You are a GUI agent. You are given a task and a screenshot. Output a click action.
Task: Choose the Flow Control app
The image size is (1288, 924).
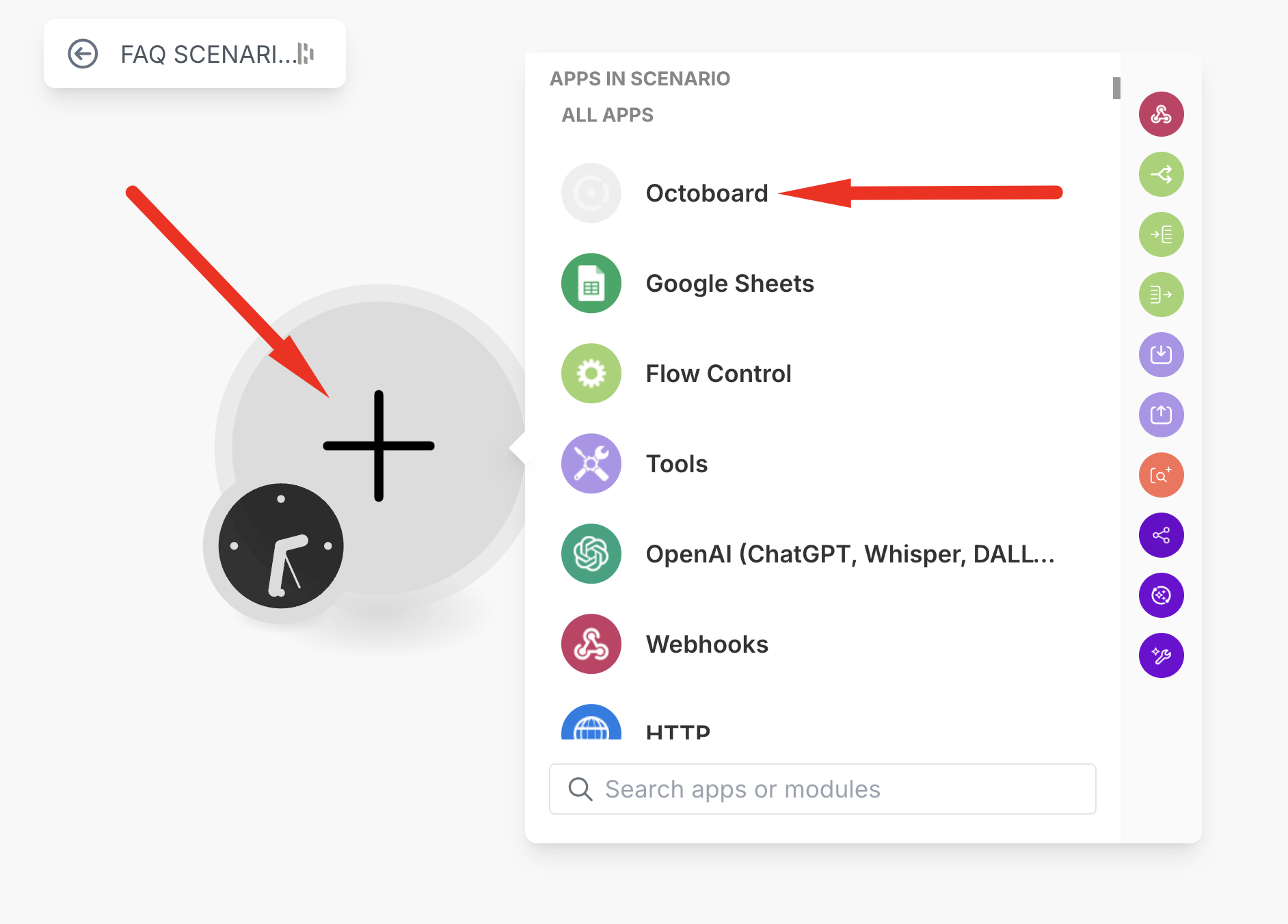(718, 374)
